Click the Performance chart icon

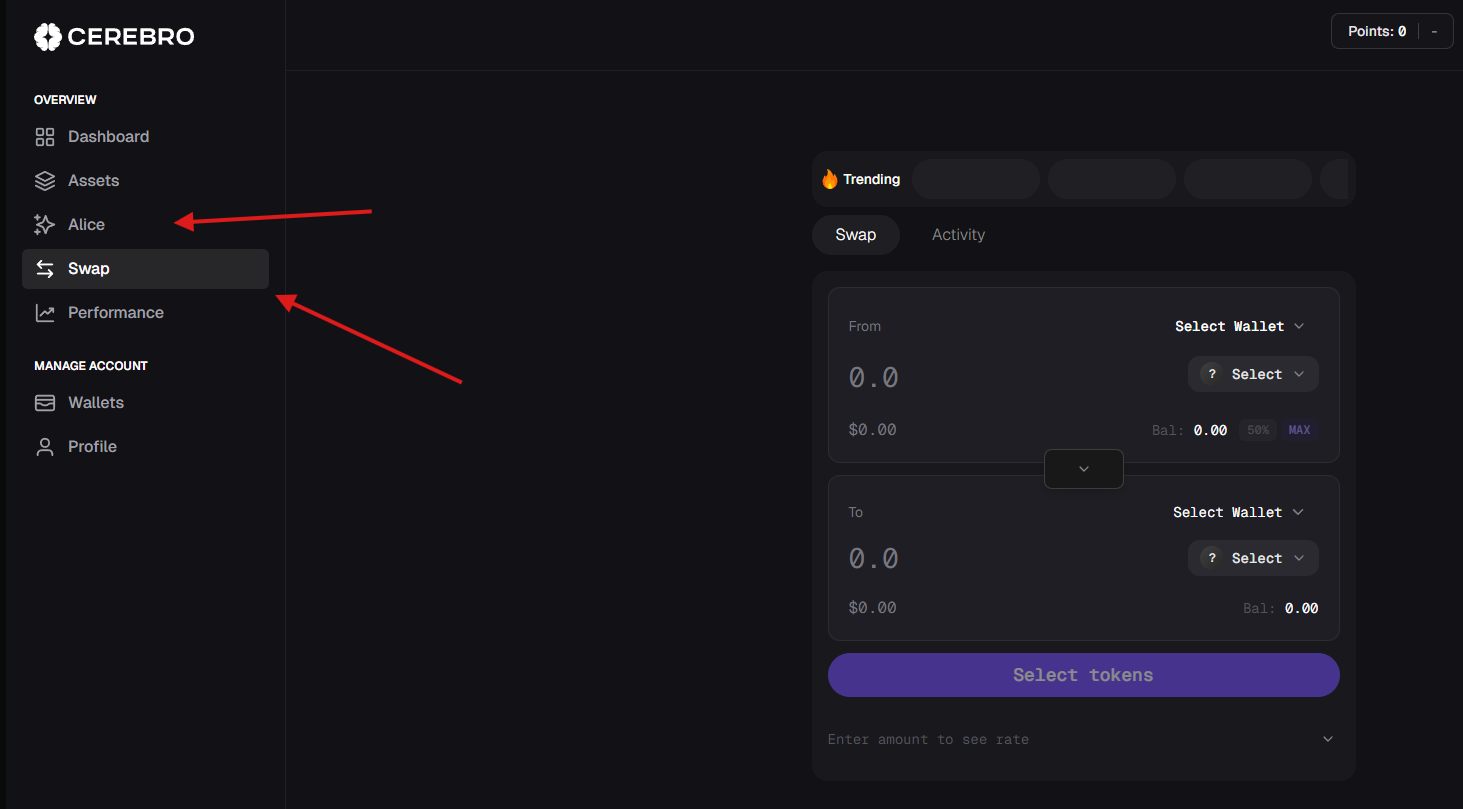click(x=45, y=313)
